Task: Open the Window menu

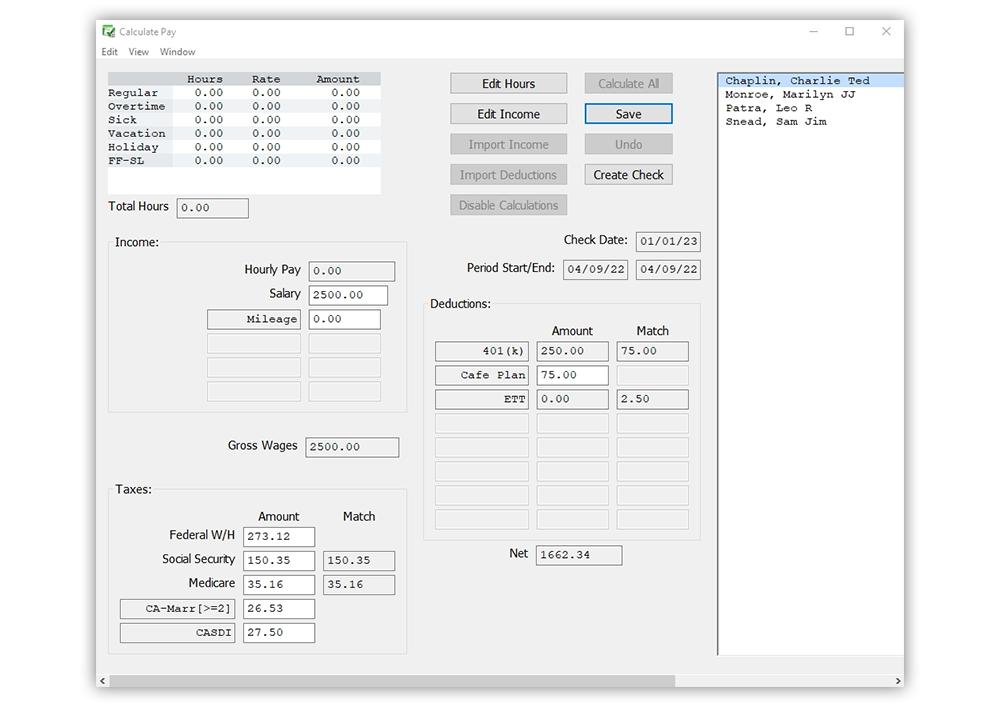Action: coord(177,51)
